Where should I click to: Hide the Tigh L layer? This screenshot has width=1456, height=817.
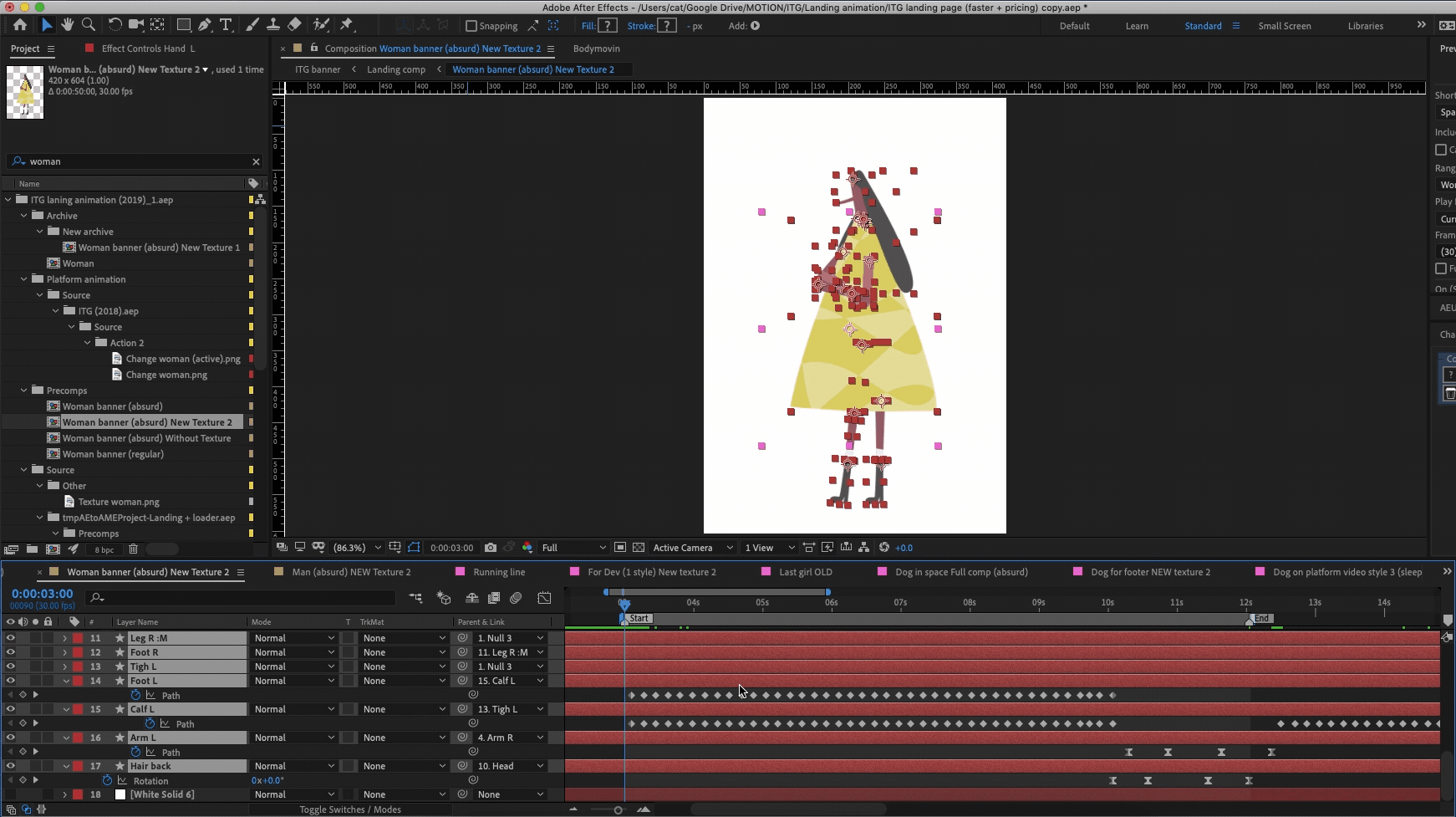click(x=10, y=666)
